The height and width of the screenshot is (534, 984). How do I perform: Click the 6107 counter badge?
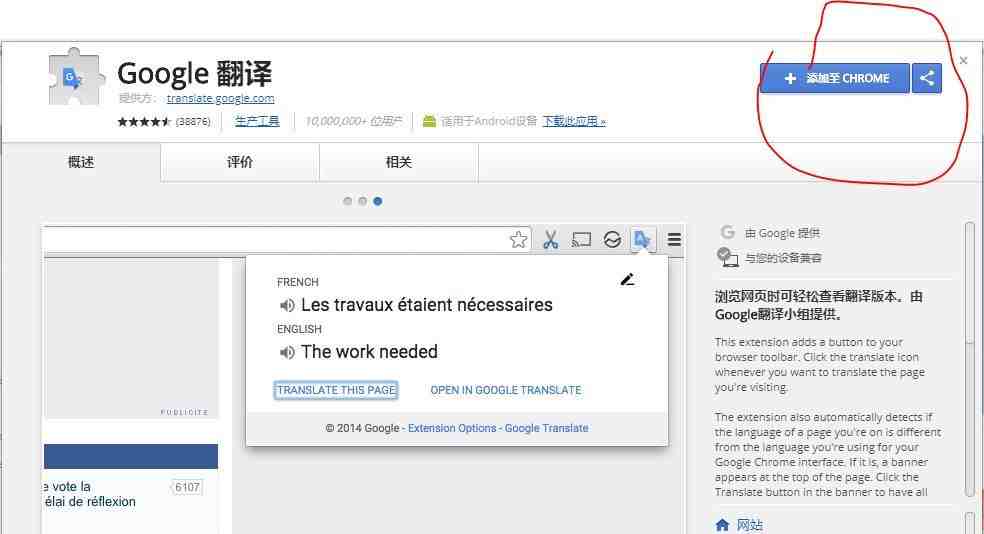[187, 488]
